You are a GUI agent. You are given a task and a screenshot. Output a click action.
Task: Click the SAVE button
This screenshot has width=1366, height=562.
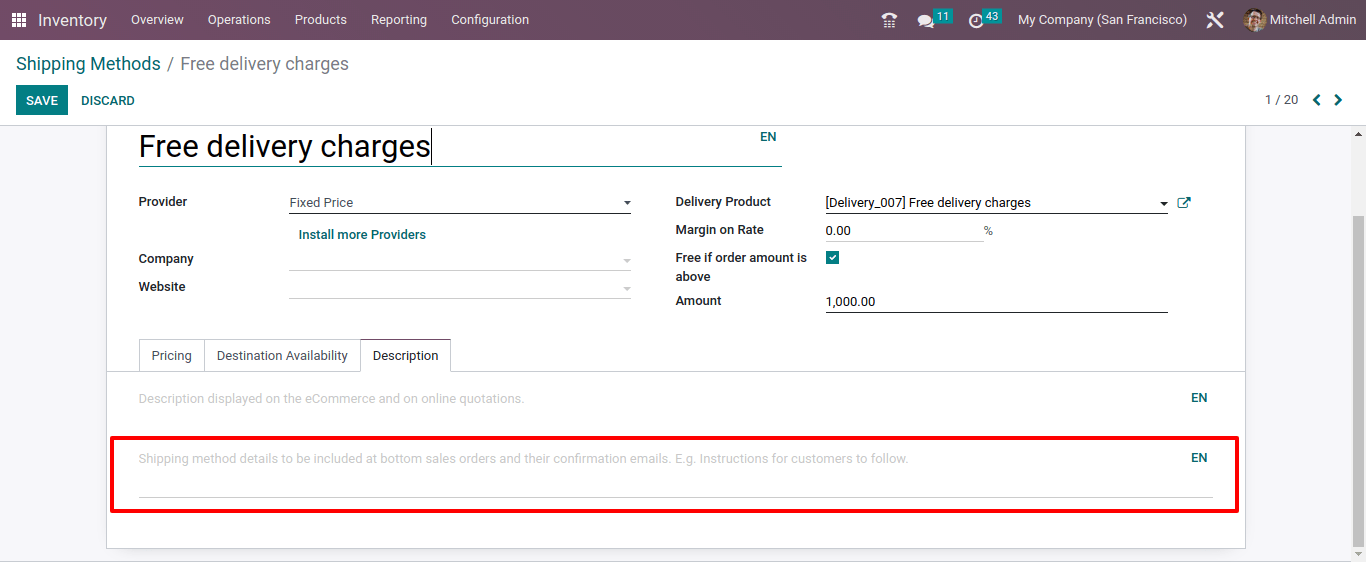pos(42,100)
